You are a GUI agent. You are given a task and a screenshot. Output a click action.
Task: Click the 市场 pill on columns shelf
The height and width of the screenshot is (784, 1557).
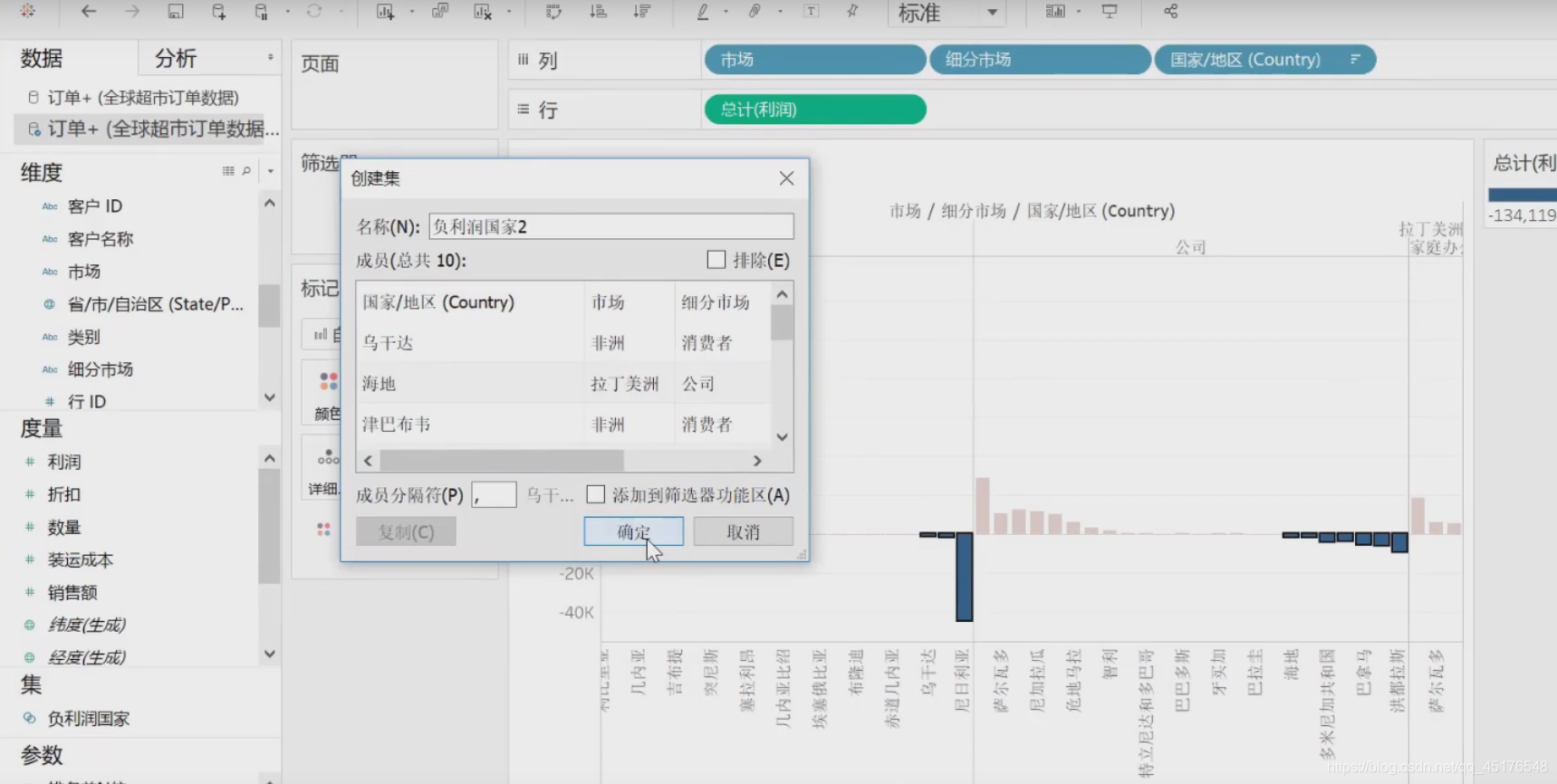[815, 60]
